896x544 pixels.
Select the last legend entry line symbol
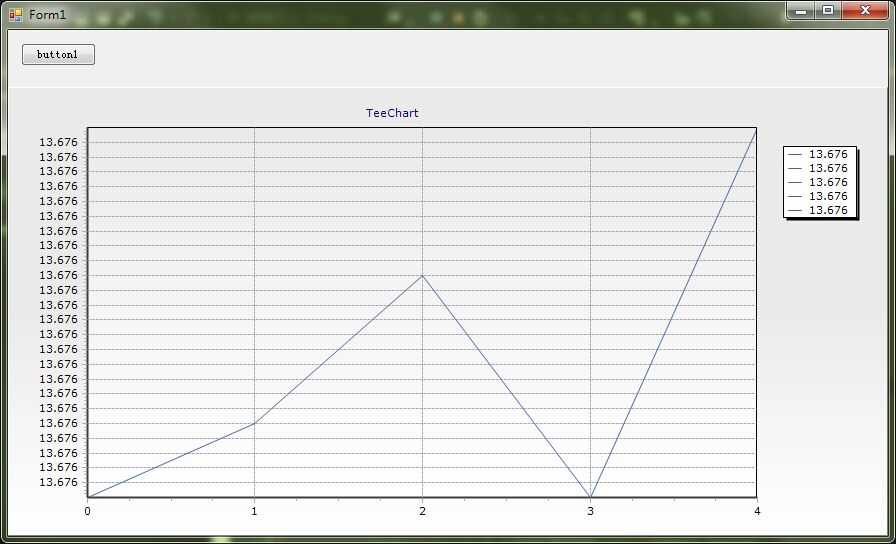[795, 211]
